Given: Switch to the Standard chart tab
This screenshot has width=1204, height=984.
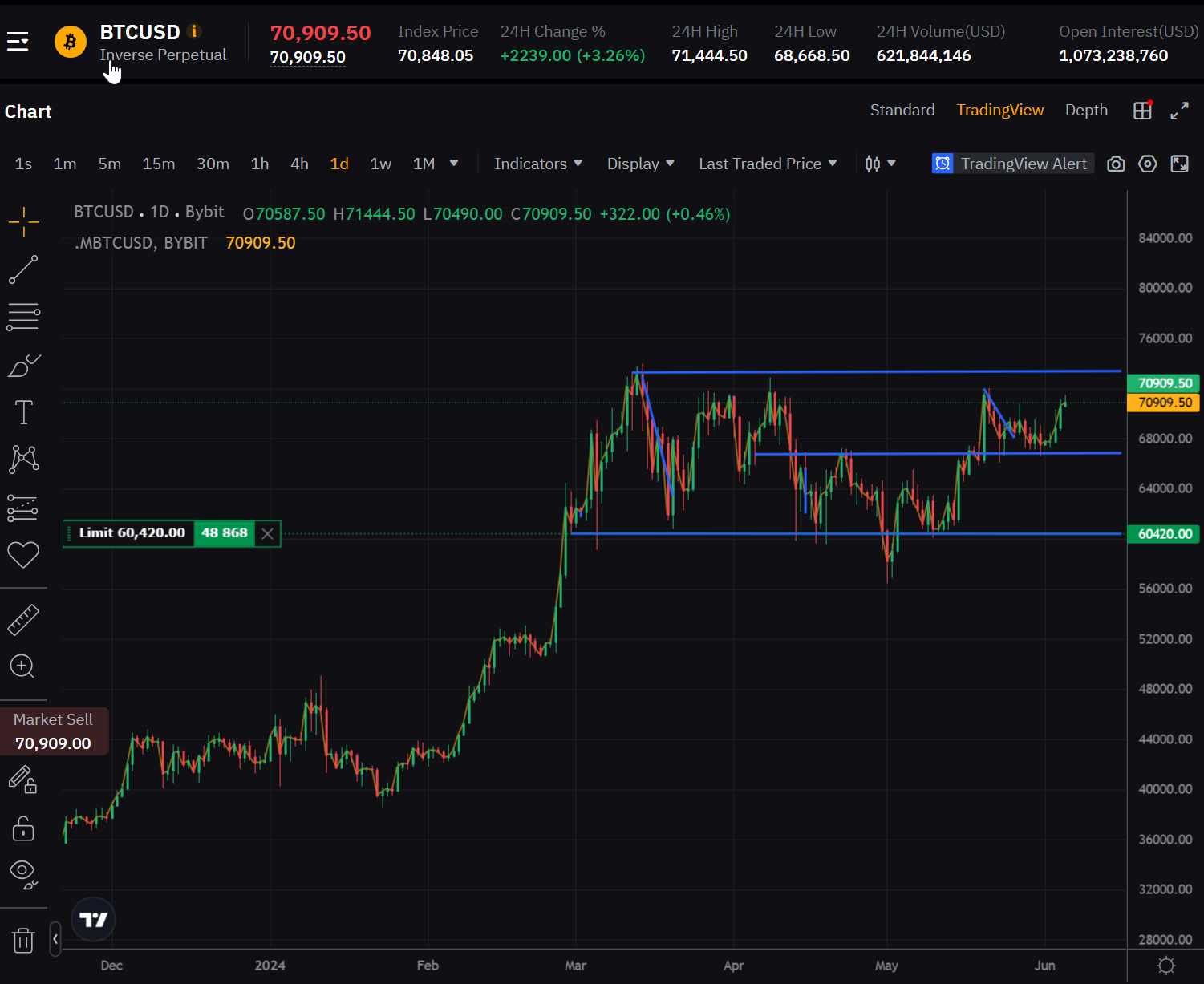Looking at the screenshot, I should pos(902,110).
